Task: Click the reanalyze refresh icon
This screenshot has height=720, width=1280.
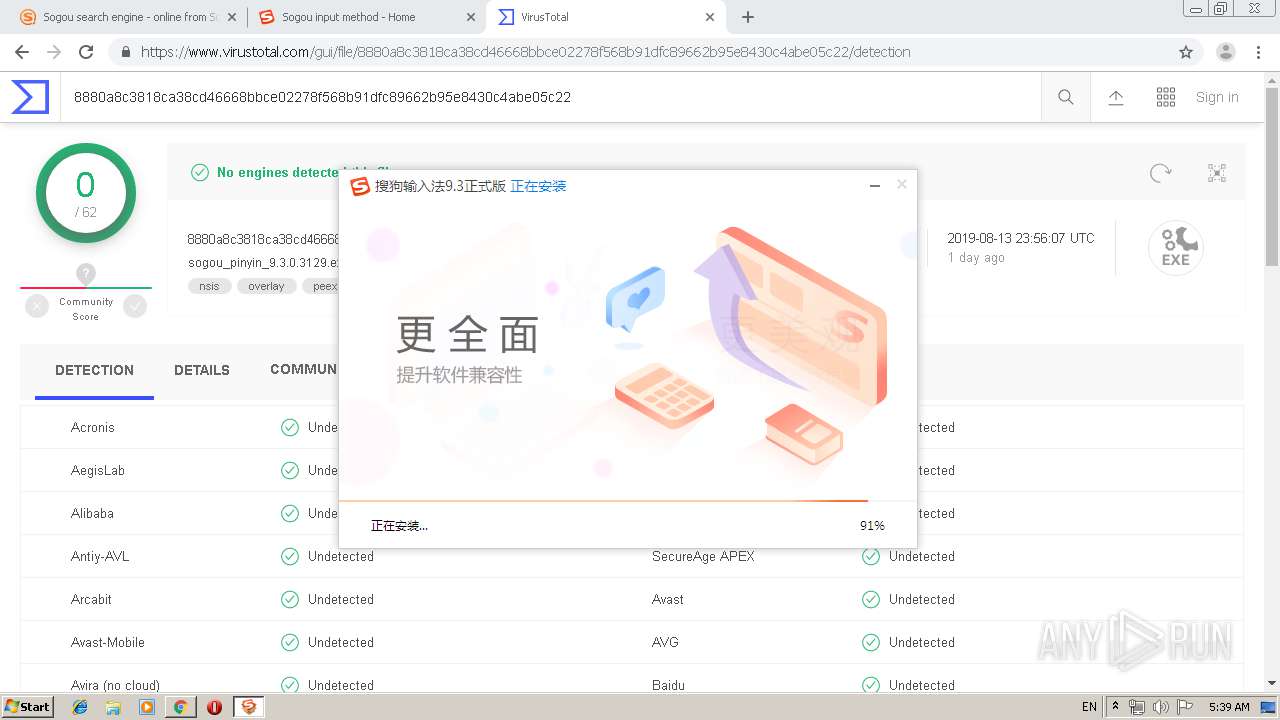Action: [x=1161, y=173]
